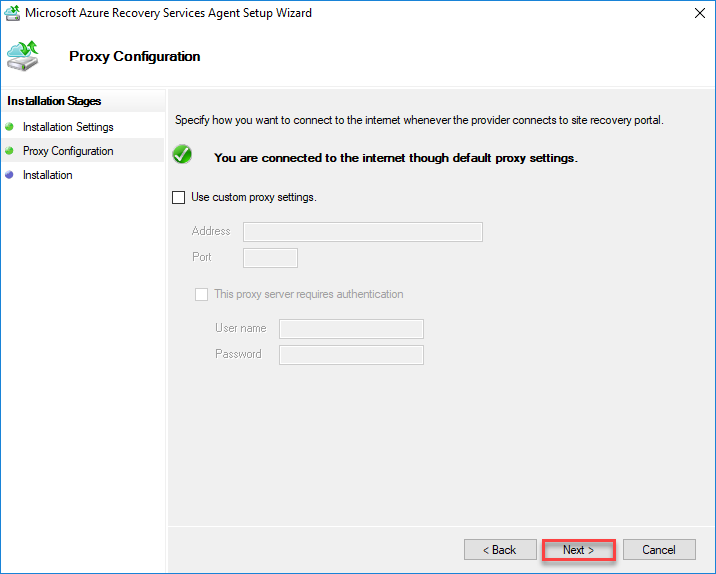The image size is (716, 574).
Task: Select Proxy Configuration stage in sidebar
Action: [x=68, y=151]
